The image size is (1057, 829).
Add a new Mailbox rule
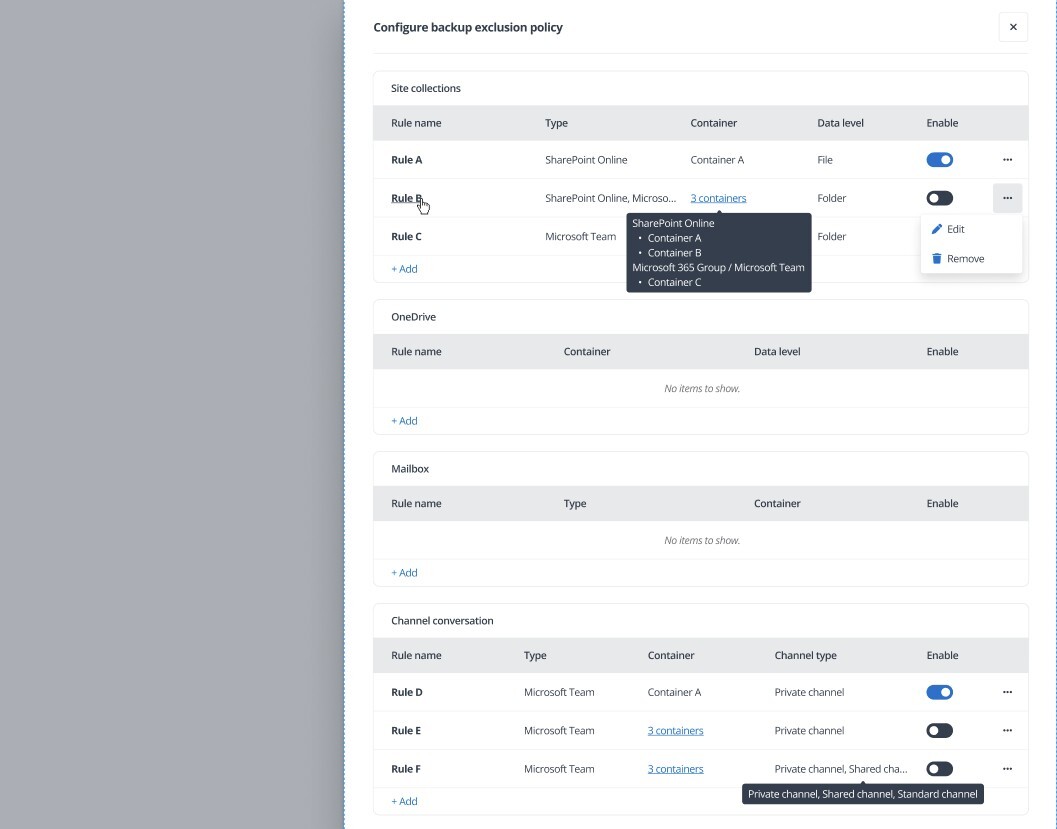click(404, 573)
